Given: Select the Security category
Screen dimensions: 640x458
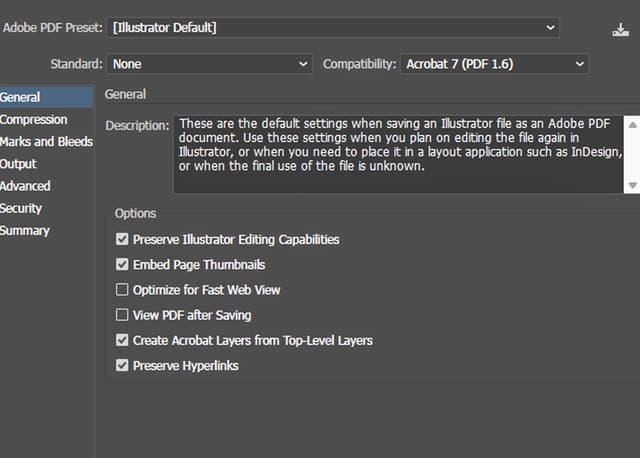Looking at the screenshot, I should coord(21,208).
